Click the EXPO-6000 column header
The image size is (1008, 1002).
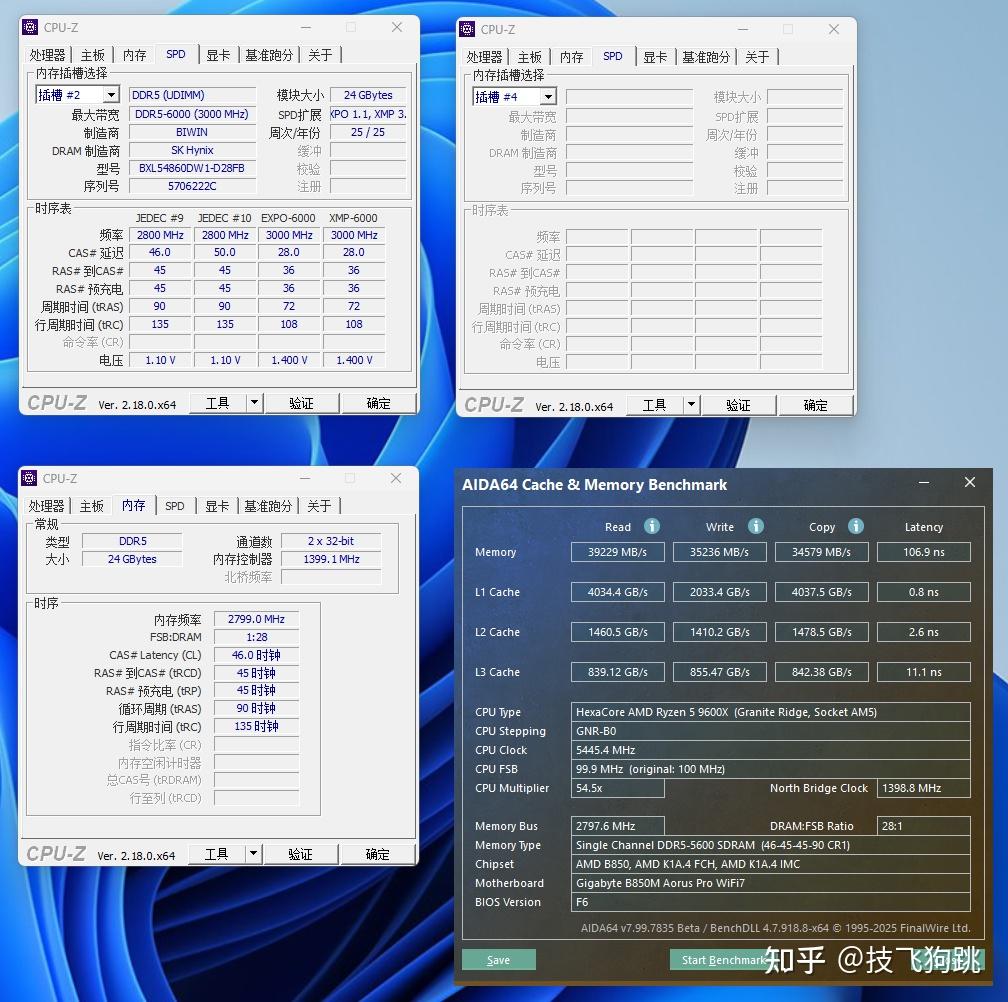(x=288, y=218)
